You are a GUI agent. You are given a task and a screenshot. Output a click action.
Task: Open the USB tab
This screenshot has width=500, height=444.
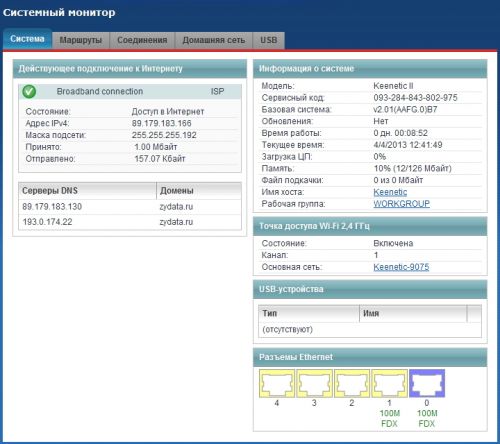pyautogui.click(x=269, y=40)
